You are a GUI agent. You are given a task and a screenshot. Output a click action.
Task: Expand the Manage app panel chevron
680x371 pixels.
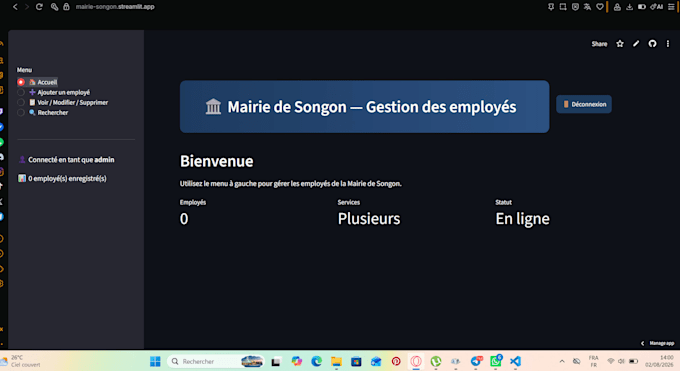[643, 343]
